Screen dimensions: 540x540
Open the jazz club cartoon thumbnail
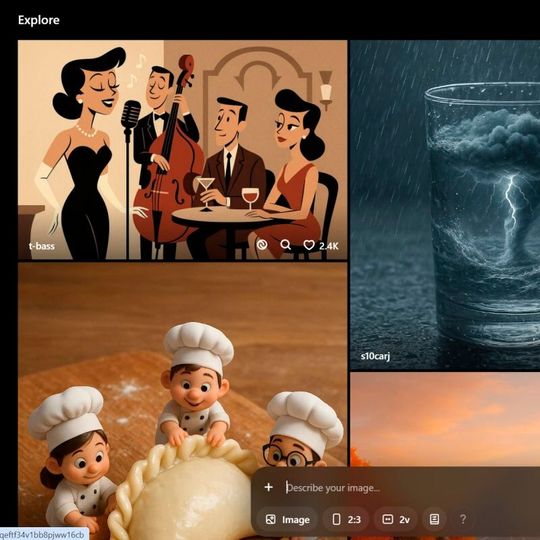pos(183,150)
